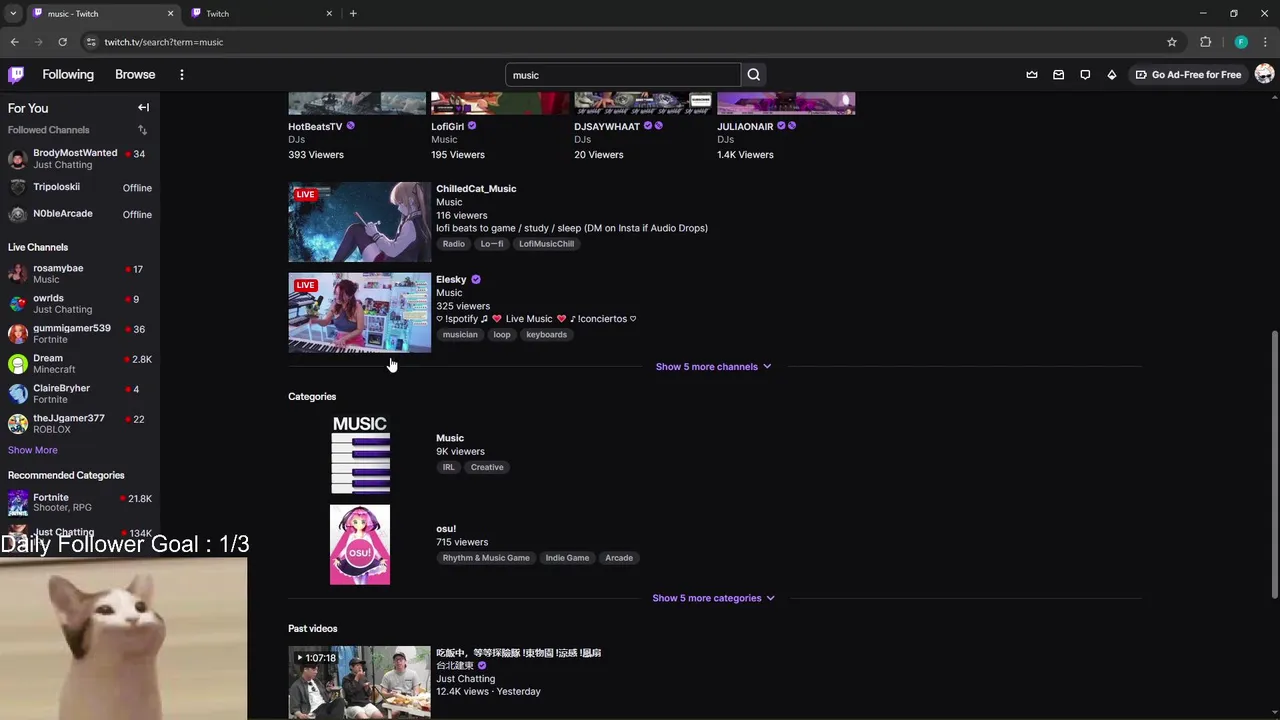Viewport: 1280px width, 720px height.
Task: Open the three-dot more menu in top nav
Action: pyautogui.click(x=181, y=75)
